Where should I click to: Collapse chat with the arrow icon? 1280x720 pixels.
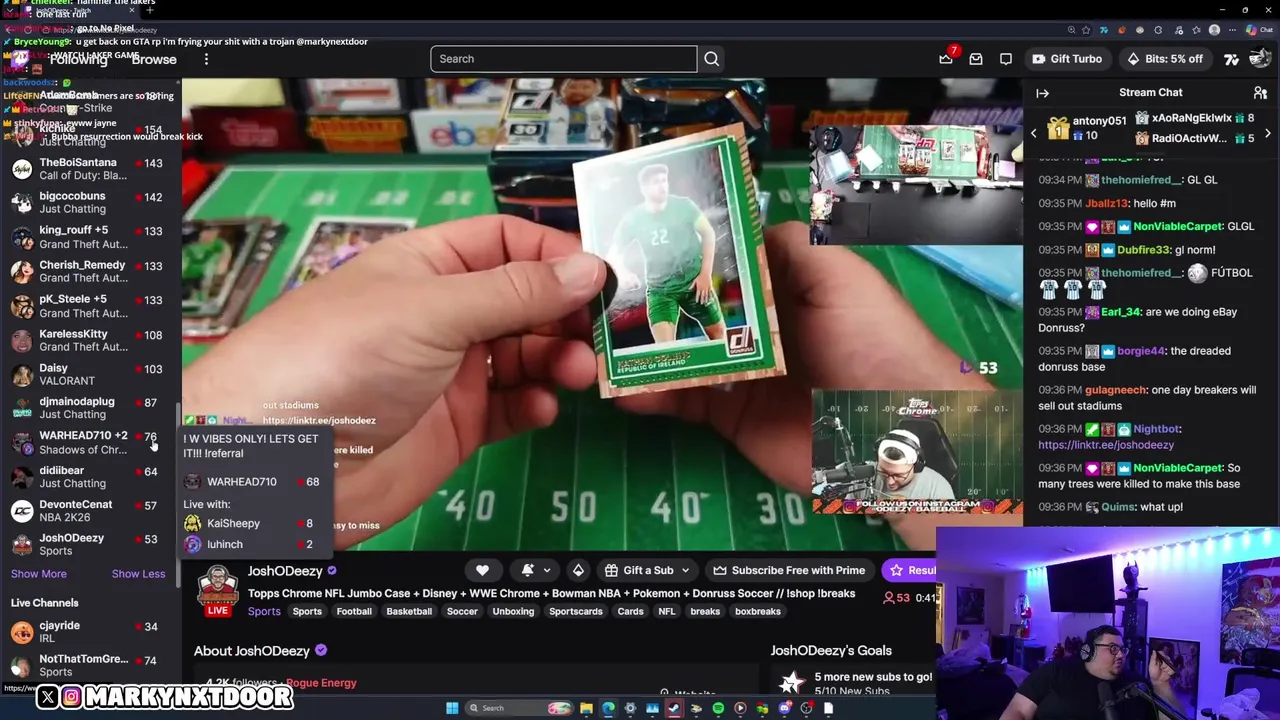point(1042,93)
